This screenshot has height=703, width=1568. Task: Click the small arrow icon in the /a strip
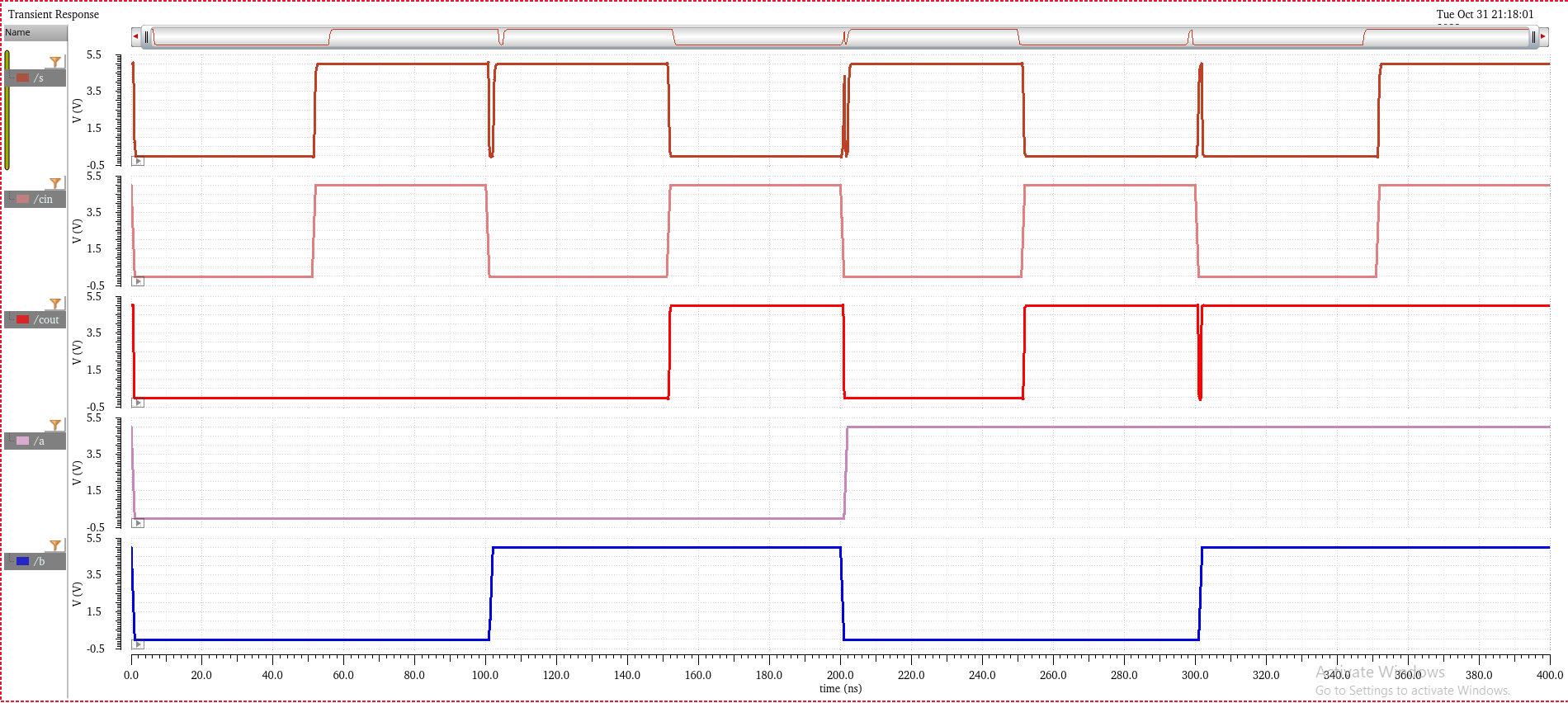138,523
